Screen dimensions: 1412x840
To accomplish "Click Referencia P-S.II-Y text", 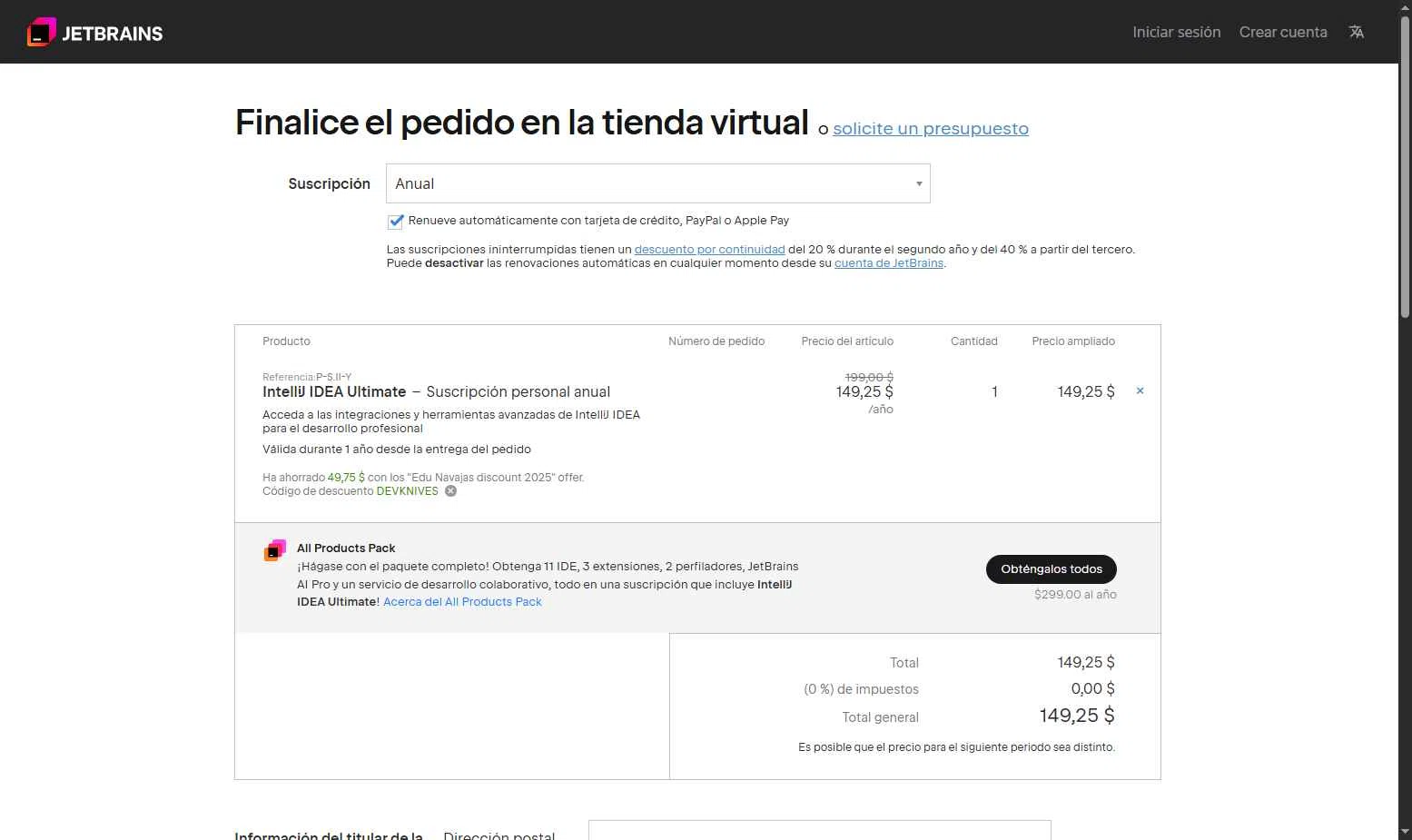I will [x=307, y=377].
